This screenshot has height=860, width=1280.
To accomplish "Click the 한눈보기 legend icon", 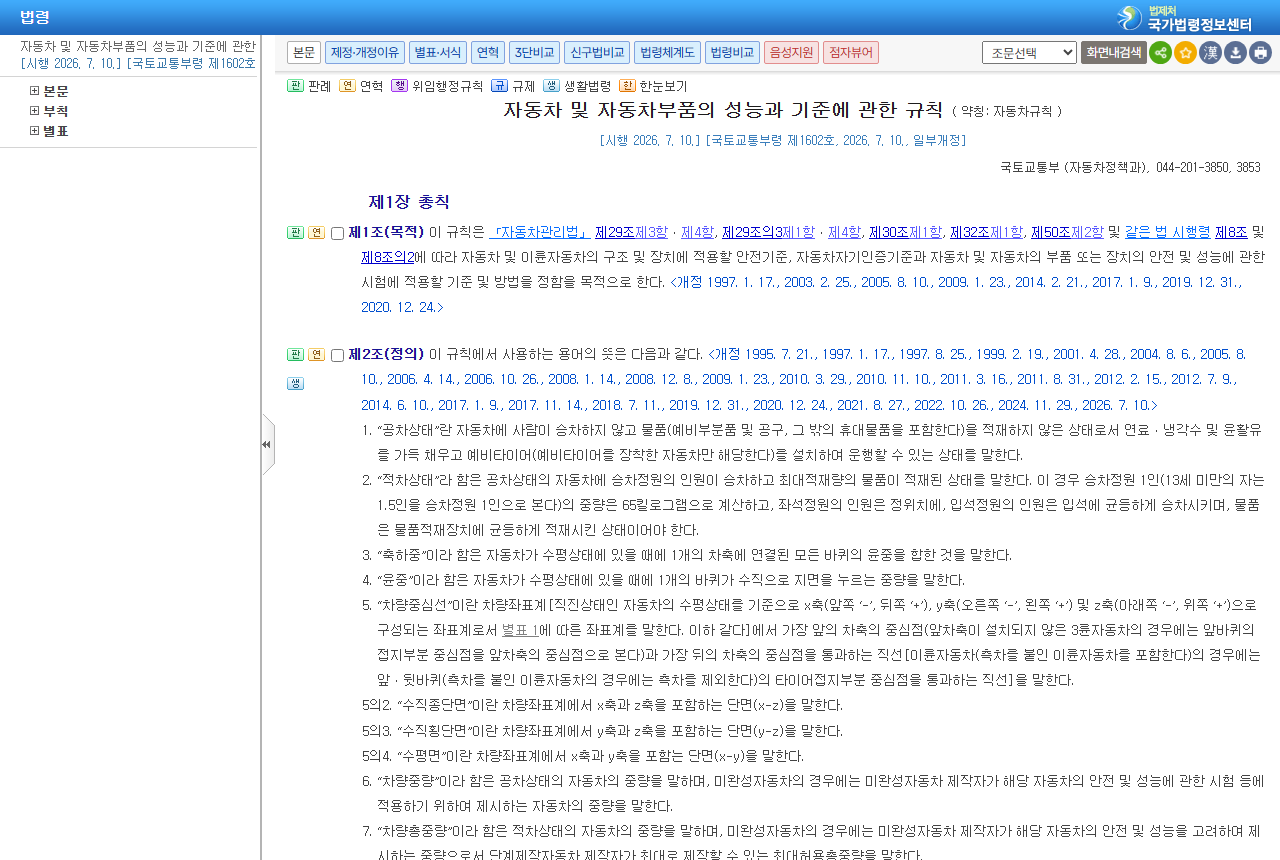I will (x=627, y=86).
